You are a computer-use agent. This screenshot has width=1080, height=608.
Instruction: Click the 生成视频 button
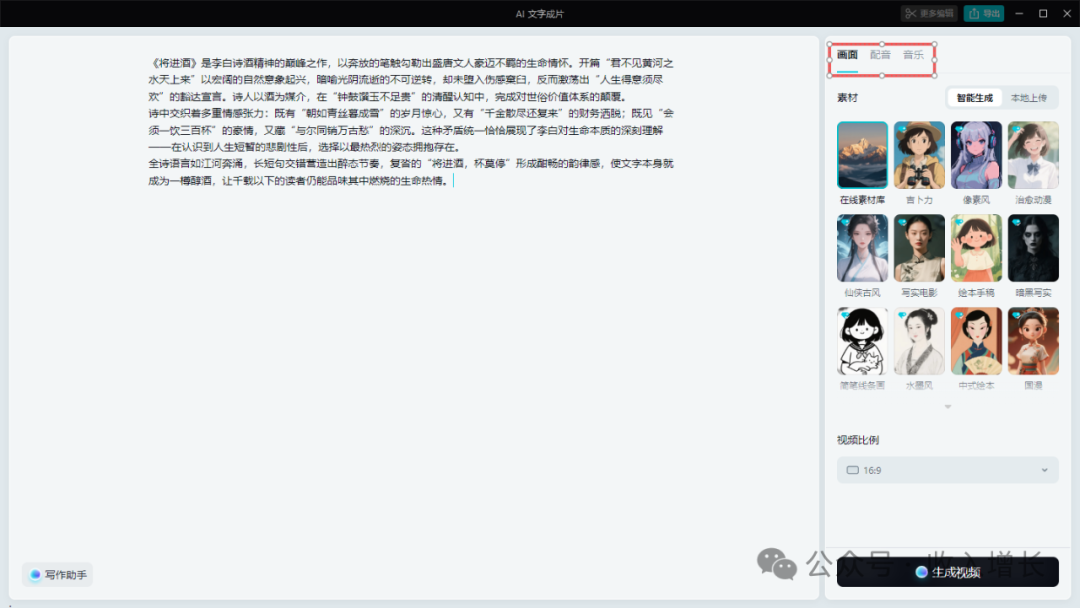(x=946, y=571)
